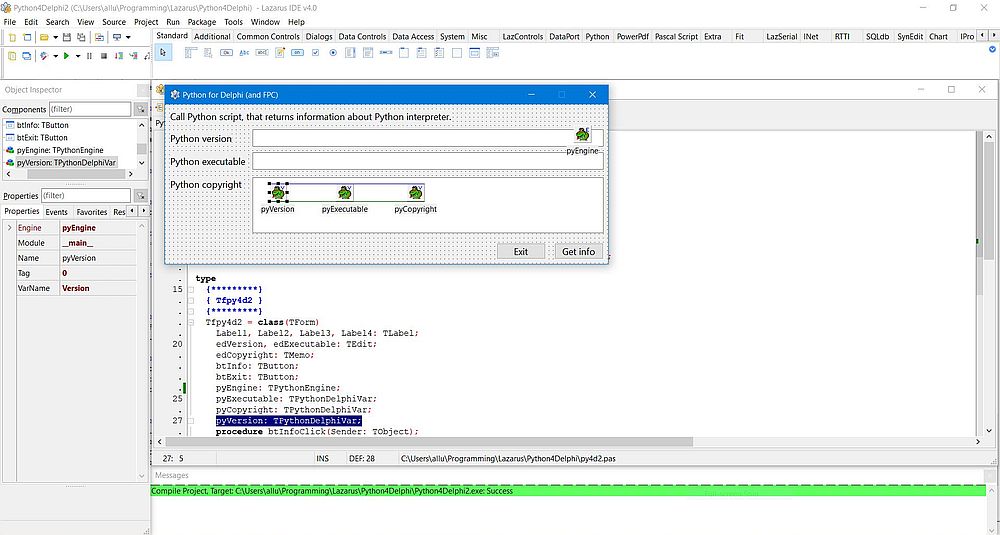This screenshot has height=535, width=1000.
Task: Click the View Forms icon
Action: 27,56
